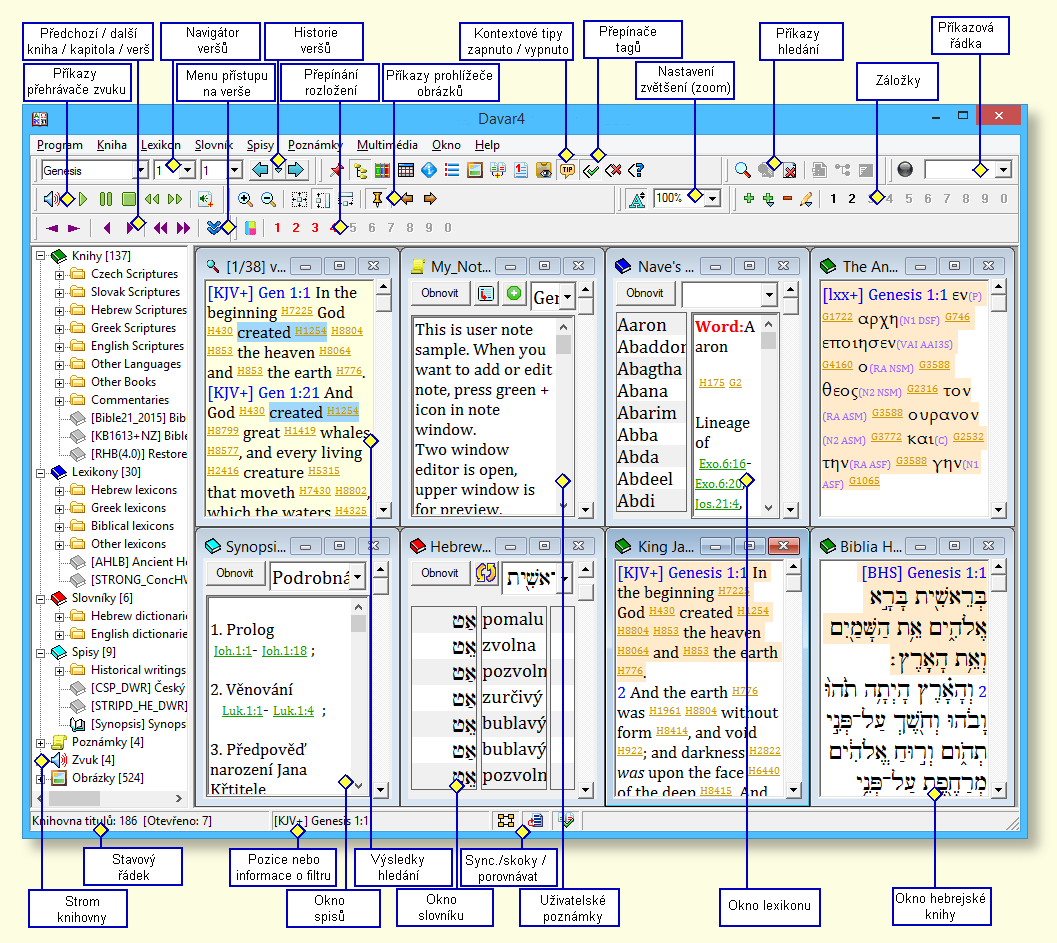Click the red minus remove bookmark icon
This screenshot has width=1057, height=943.
tap(787, 199)
